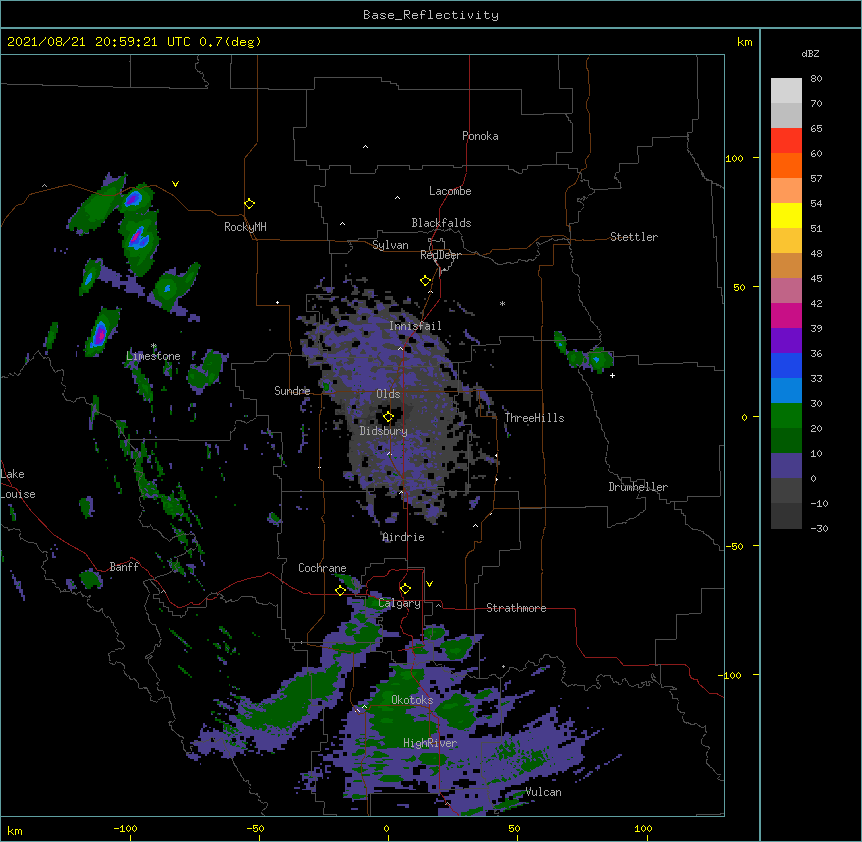
Task: Click the 80 value on the dBZ scale
Action: tap(816, 79)
